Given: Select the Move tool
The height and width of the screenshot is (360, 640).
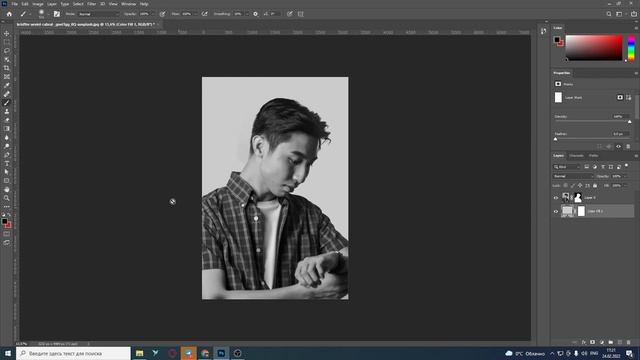Looking at the screenshot, I should pos(7,33).
